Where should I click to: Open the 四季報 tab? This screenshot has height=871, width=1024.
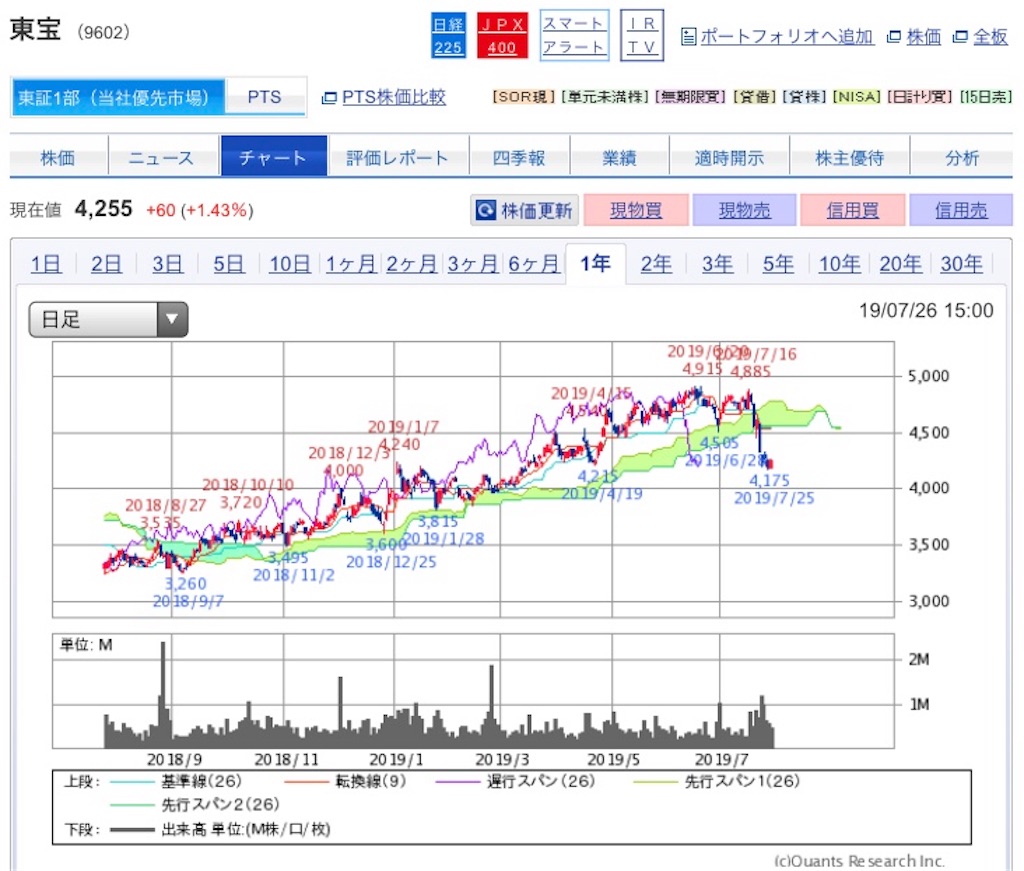pos(519,156)
